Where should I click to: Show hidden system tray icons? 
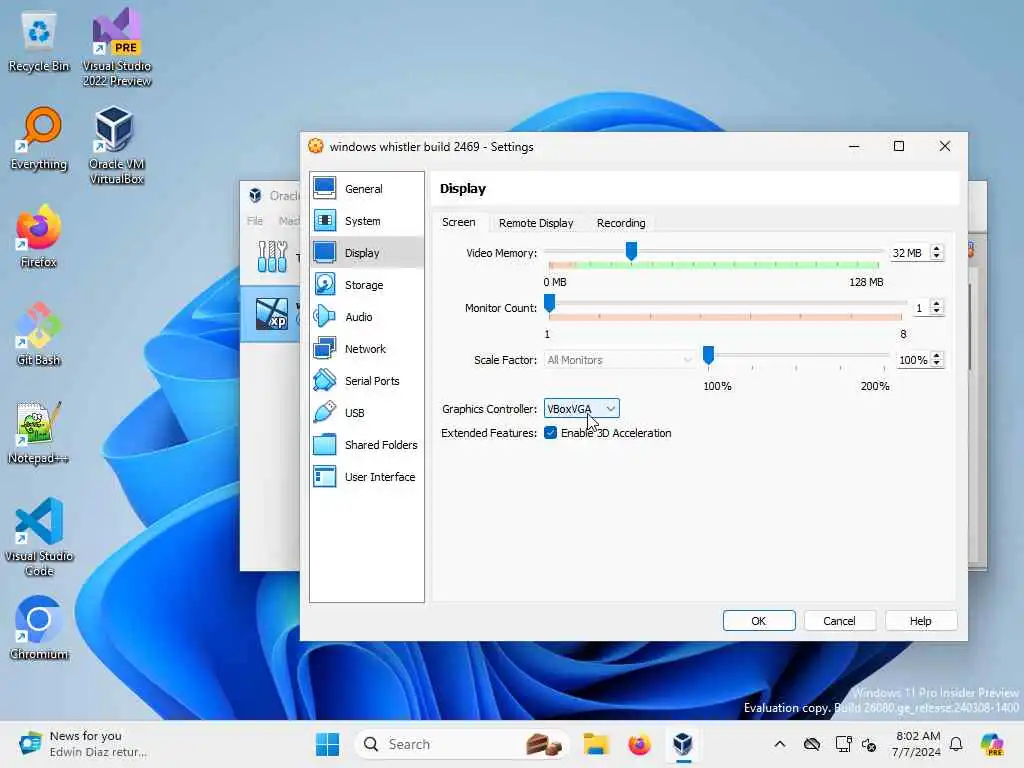[780, 744]
